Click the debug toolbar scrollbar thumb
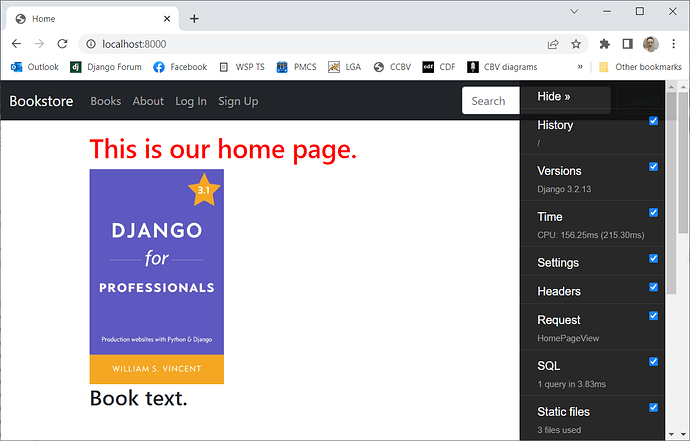 pyautogui.click(x=671, y=193)
